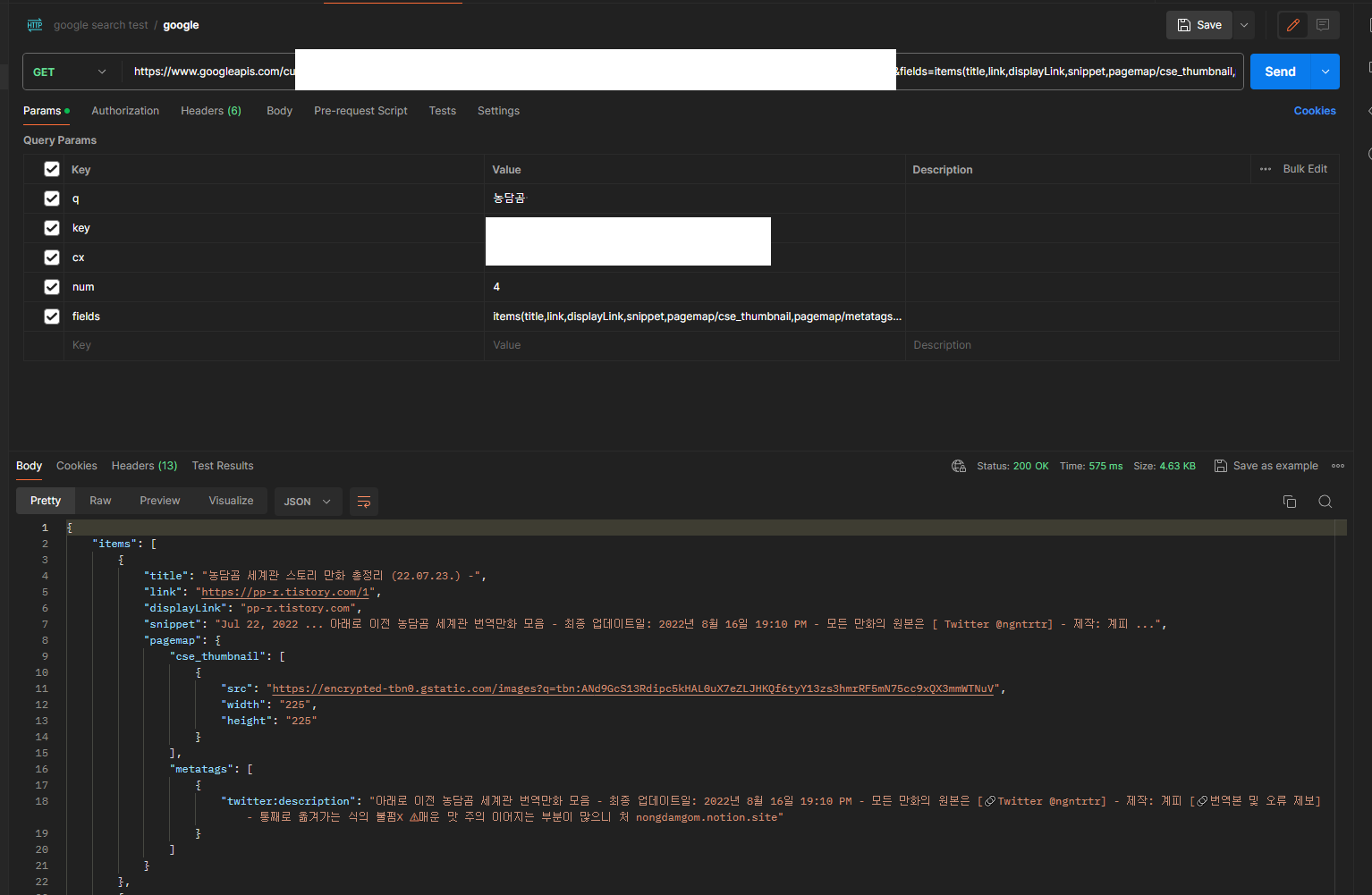Open the Cookies link
1372x895 pixels.
click(x=1315, y=111)
